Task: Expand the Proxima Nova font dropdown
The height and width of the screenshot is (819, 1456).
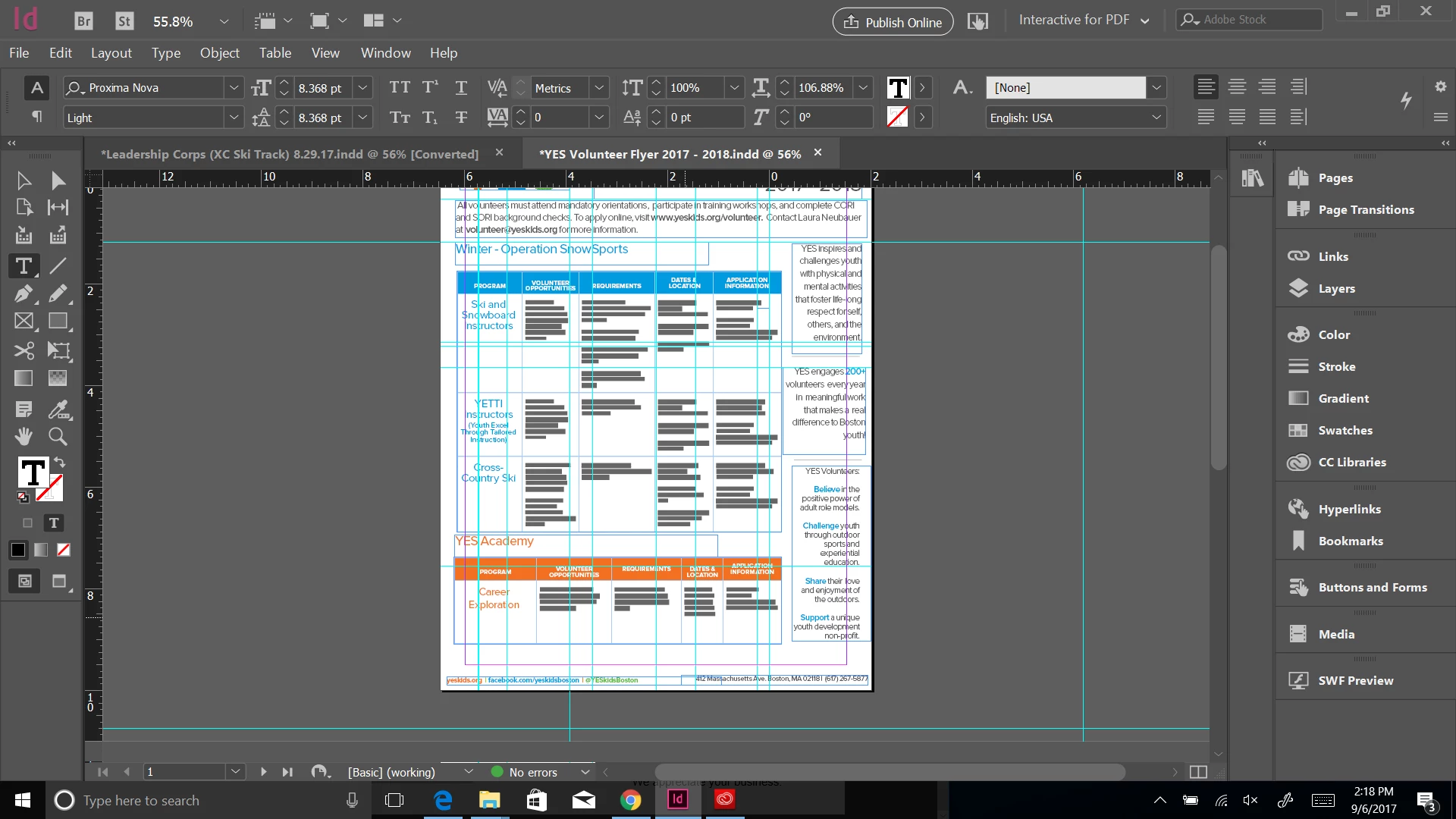Action: (x=234, y=88)
